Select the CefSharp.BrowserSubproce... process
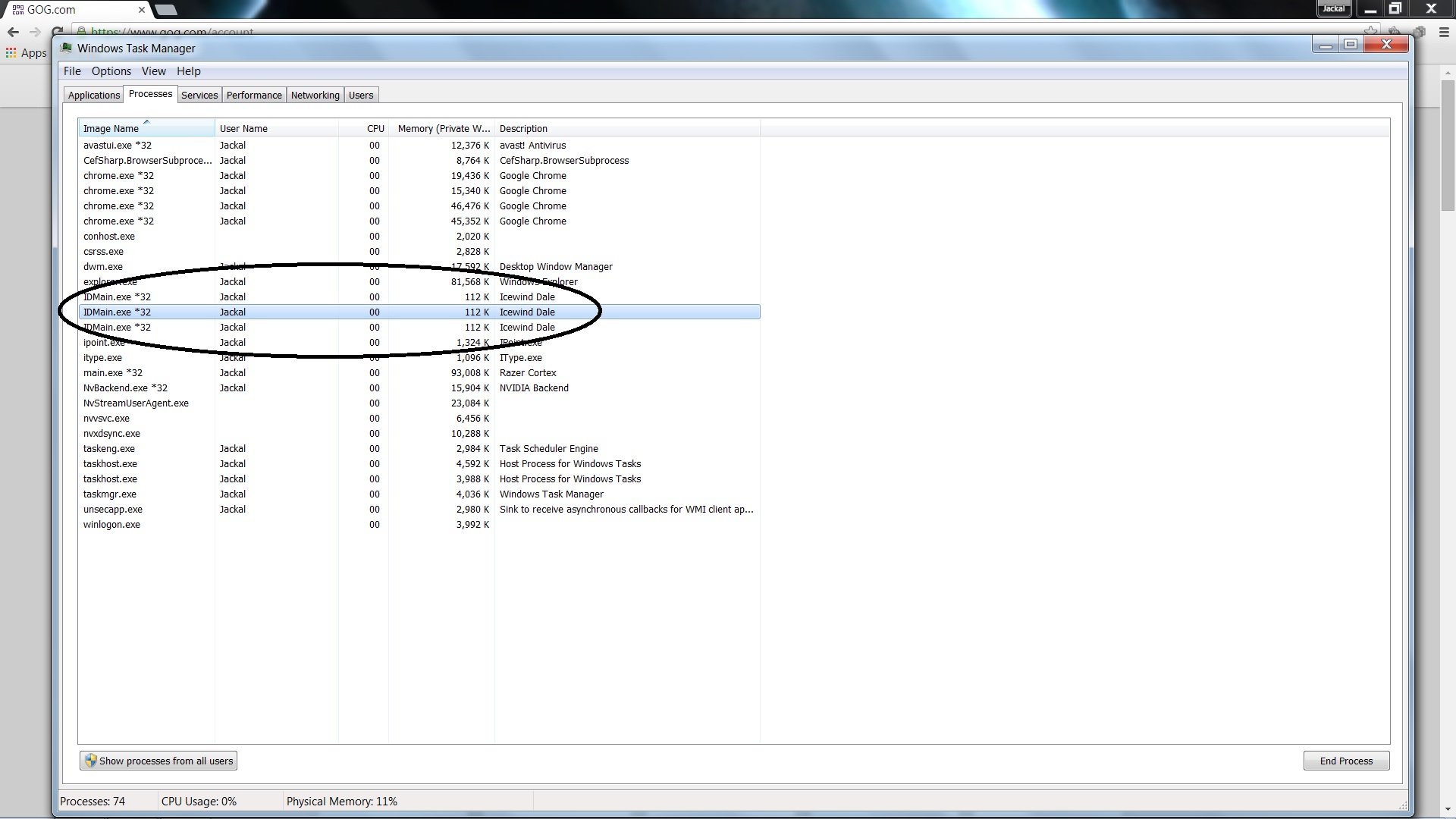The height and width of the screenshot is (819, 1456). tap(419, 161)
